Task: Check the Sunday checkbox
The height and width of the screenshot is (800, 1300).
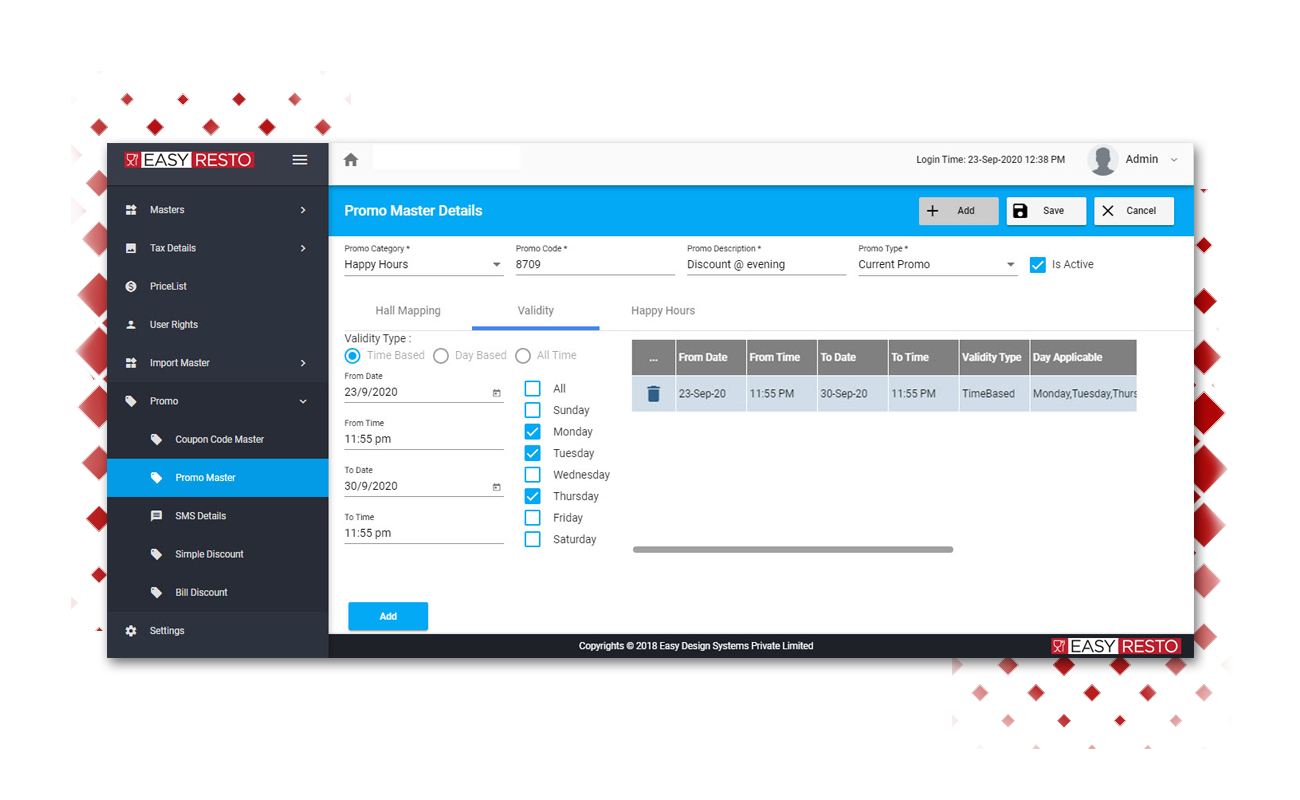Action: 533,410
